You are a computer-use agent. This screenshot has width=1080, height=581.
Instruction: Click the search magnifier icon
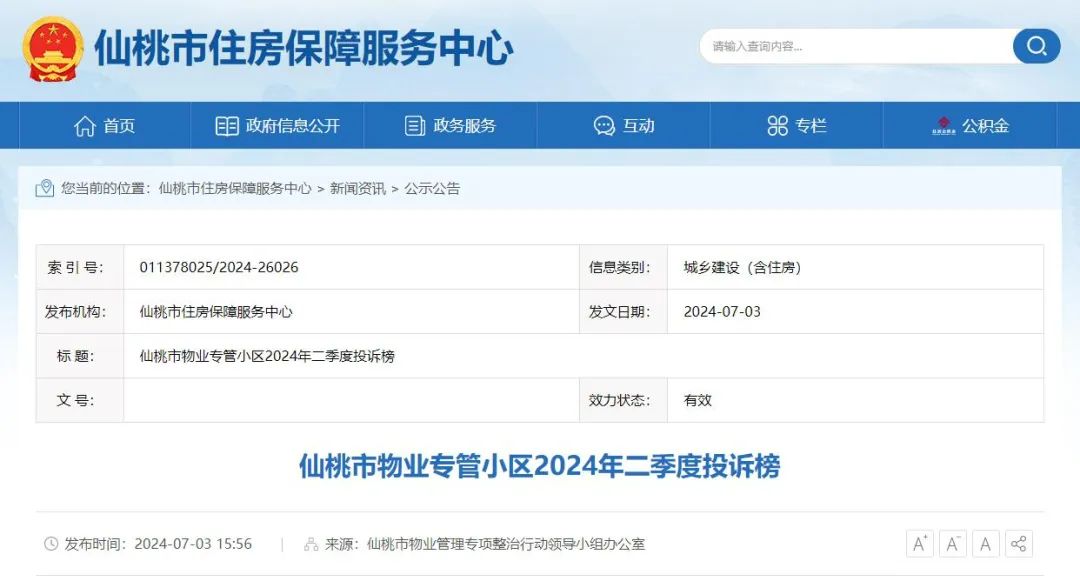1036,46
